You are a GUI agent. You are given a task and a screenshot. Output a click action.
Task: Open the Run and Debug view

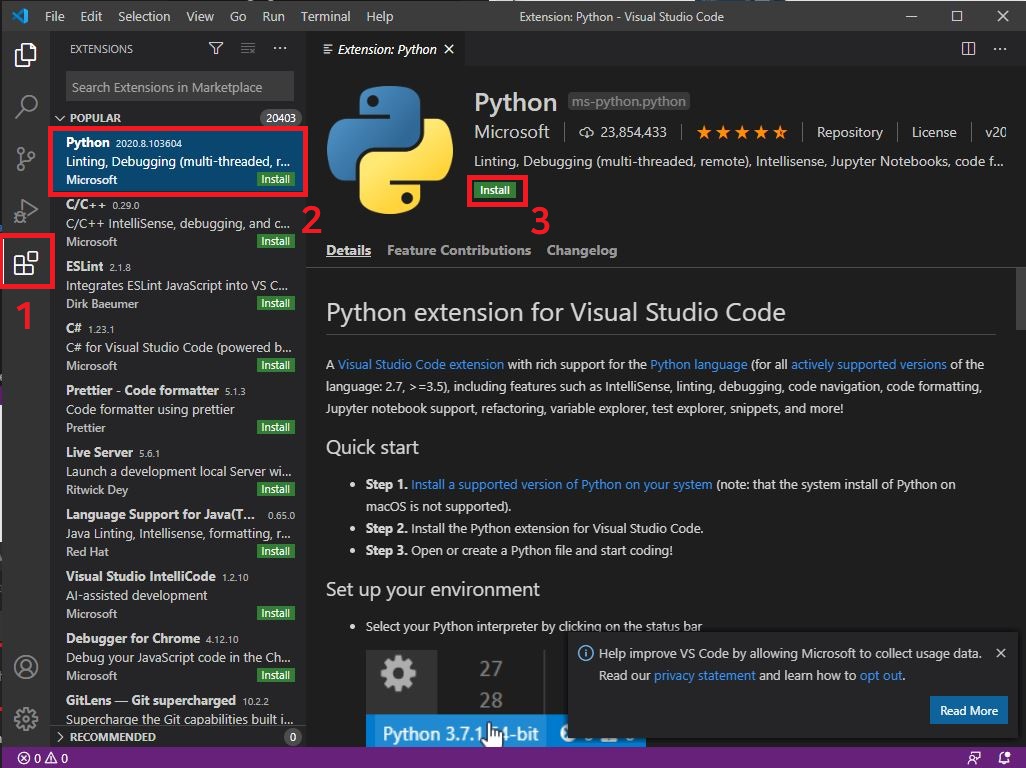click(x=26, y=211)
